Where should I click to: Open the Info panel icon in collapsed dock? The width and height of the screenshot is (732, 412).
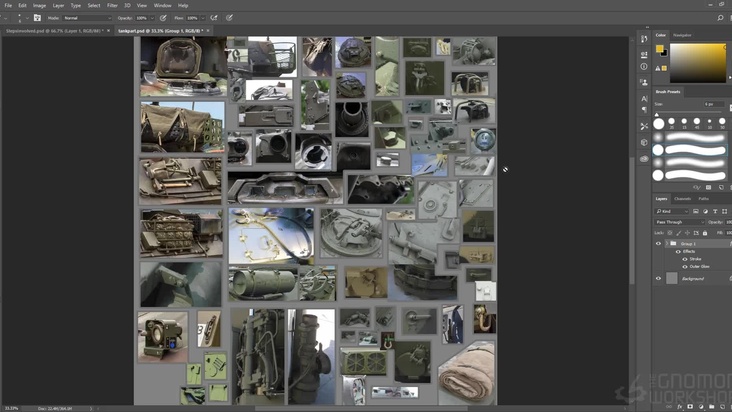[x=644, y=67]
